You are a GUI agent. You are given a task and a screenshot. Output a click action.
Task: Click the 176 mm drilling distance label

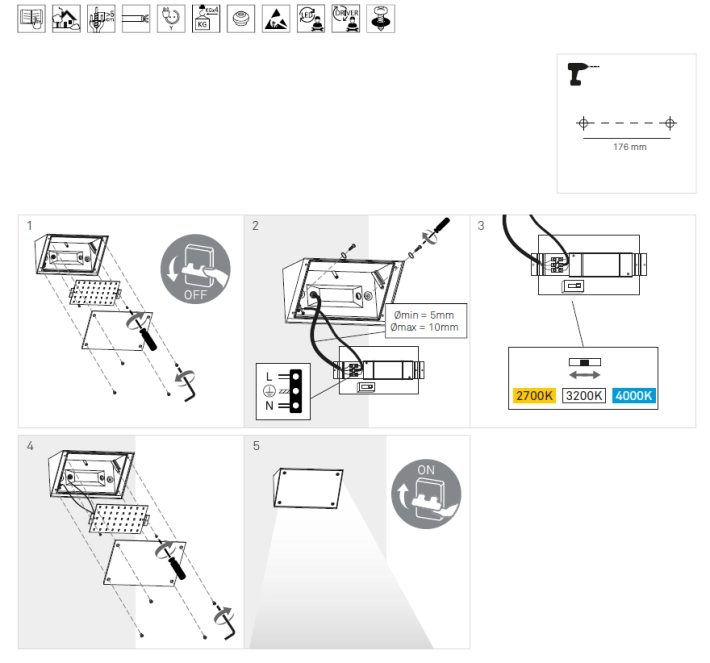pyautogui.click(x=630, y=147)
